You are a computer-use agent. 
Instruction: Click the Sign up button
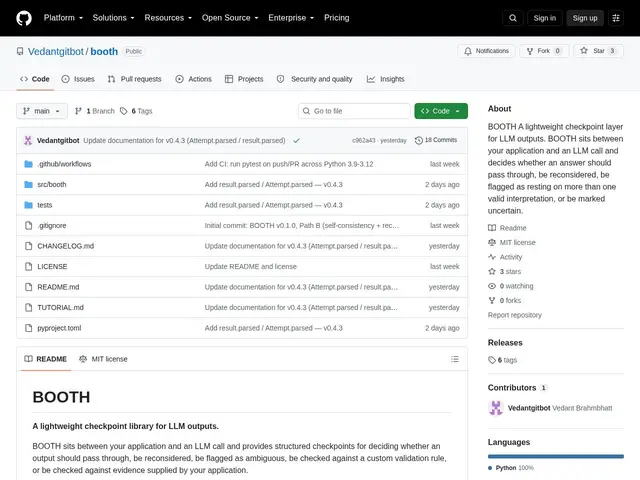point(584,18)
